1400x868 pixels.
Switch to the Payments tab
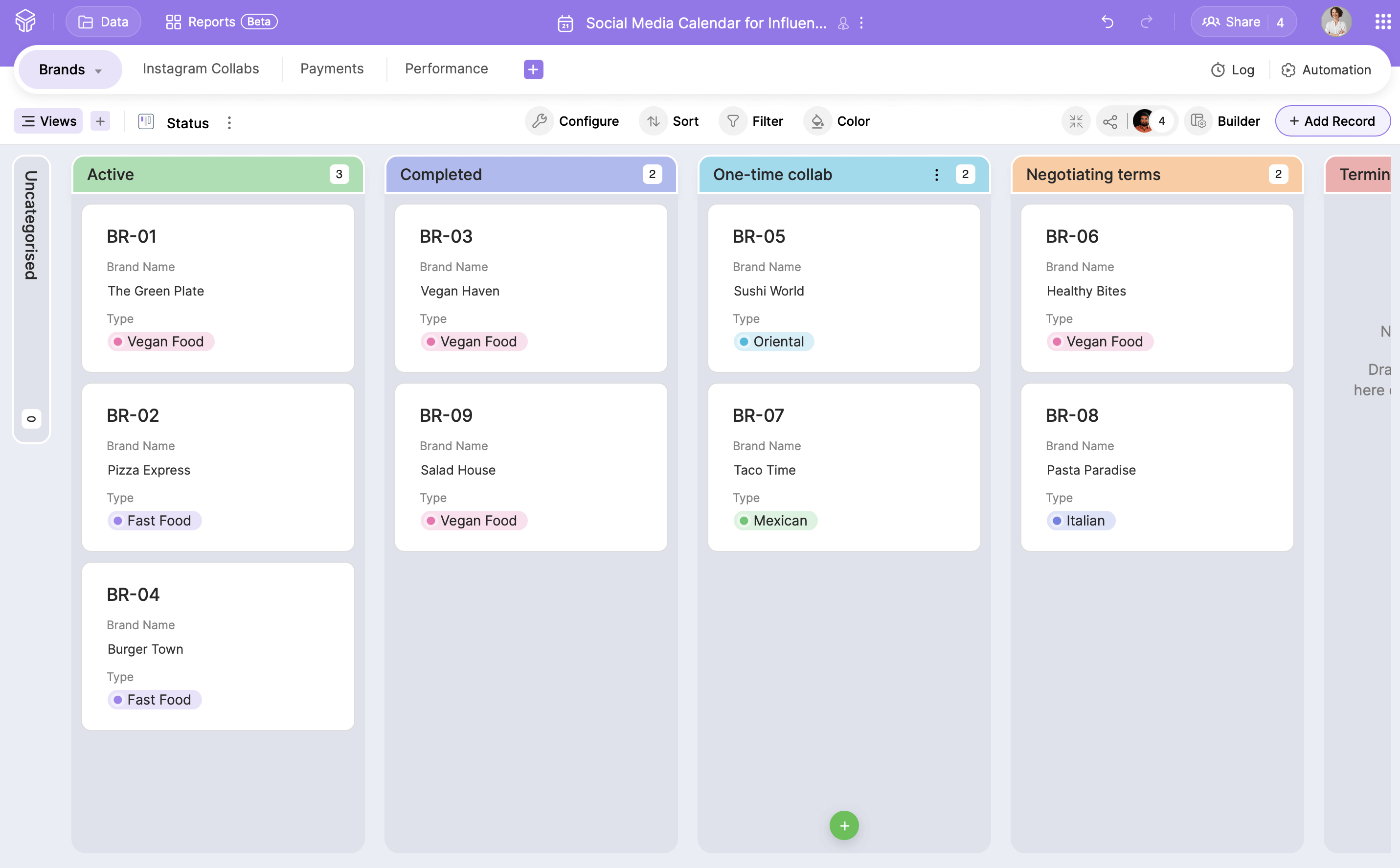[332, 69]
